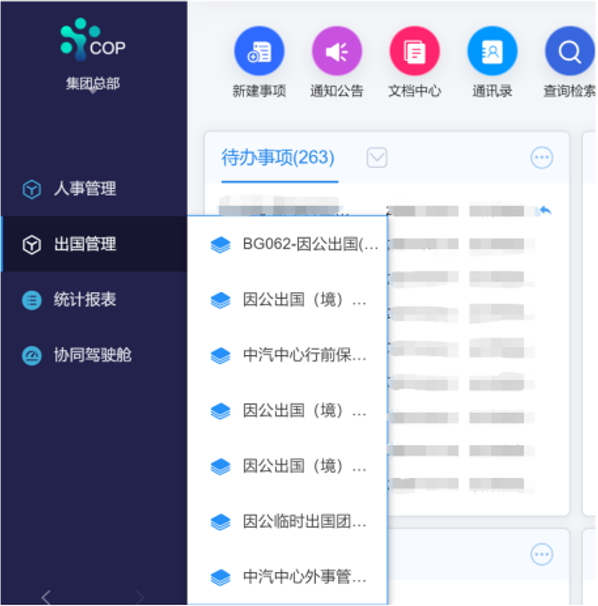
Task: Click the mail envelope icon beside 待办事项
Action: coord(377,158)
